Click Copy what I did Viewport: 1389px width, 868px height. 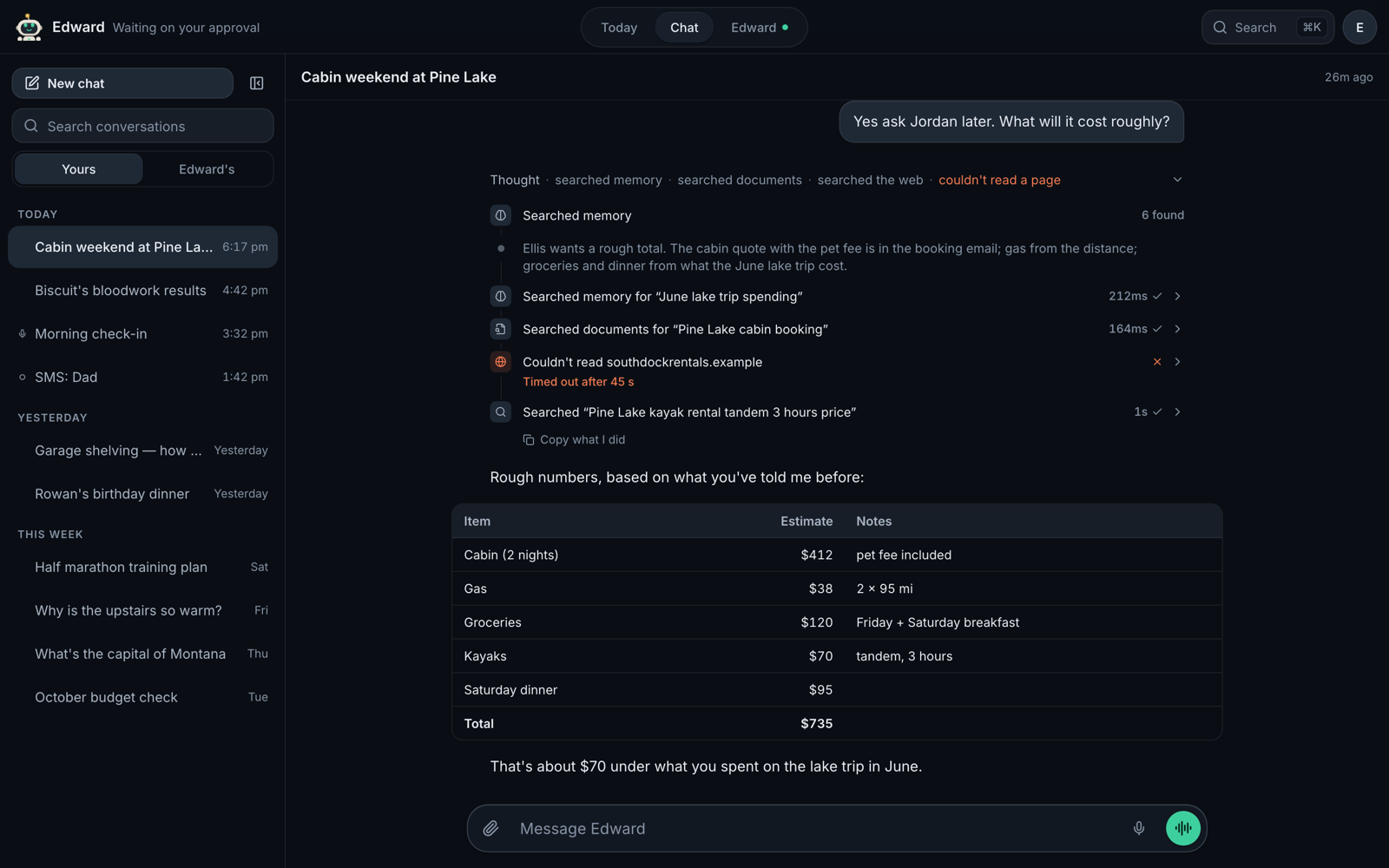[x=574, y=440]
